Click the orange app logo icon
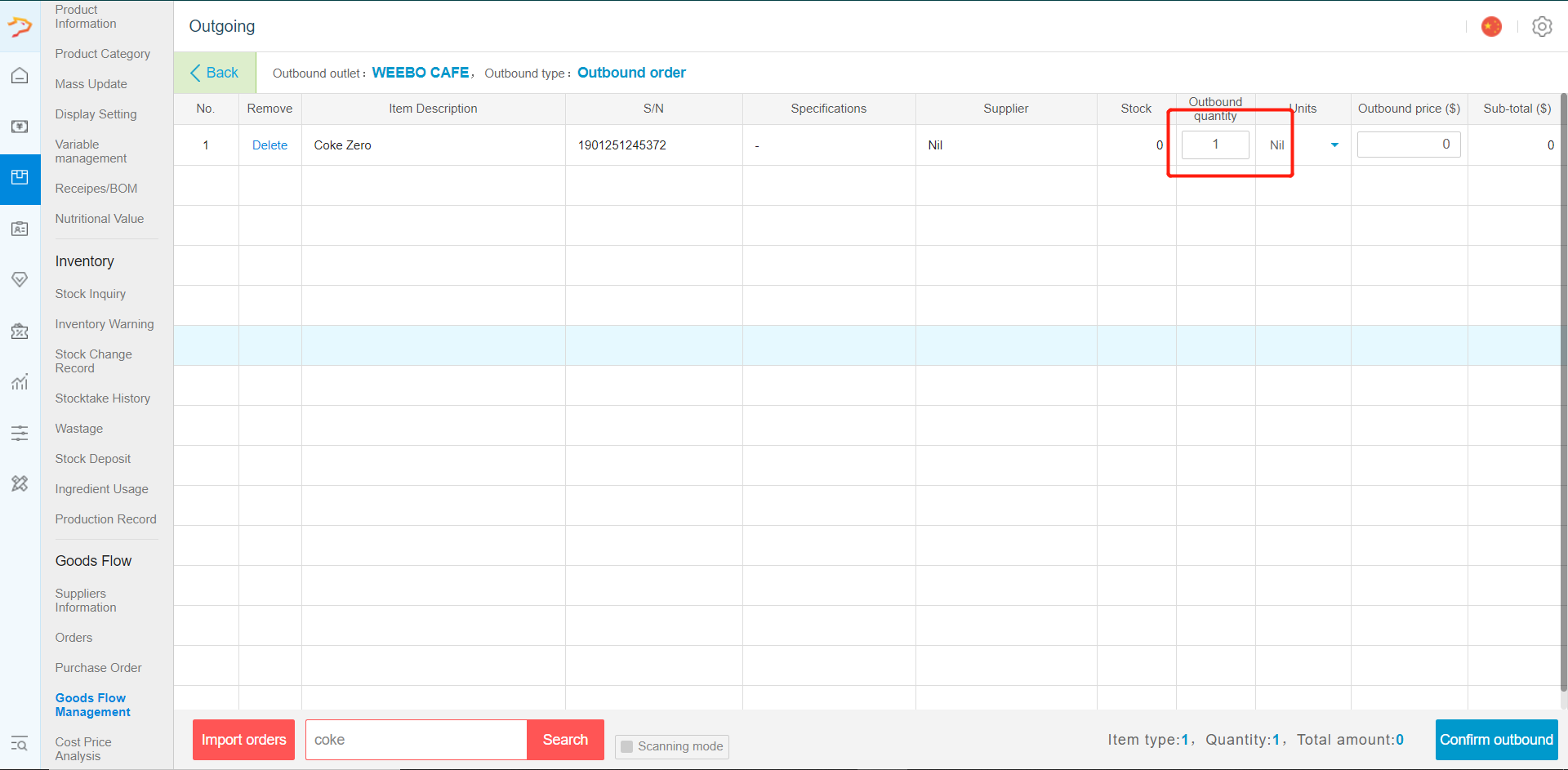 (20, 27)
